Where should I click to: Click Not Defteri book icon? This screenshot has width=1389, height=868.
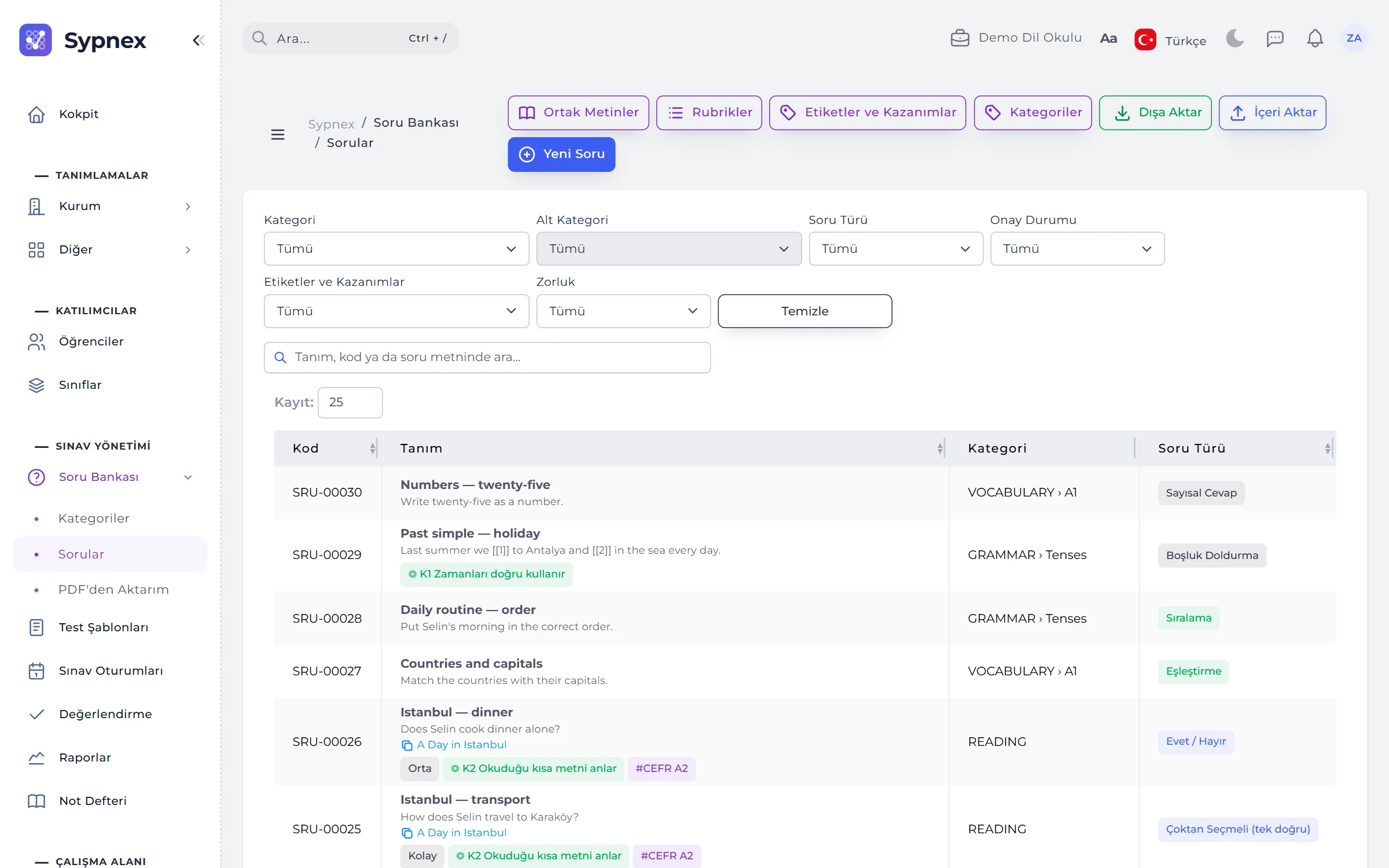36,801
